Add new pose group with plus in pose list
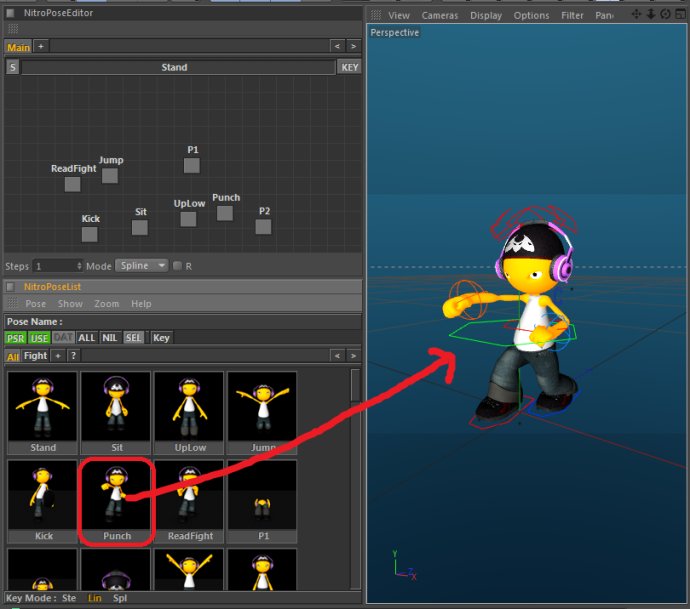 [x=58, y=356]
